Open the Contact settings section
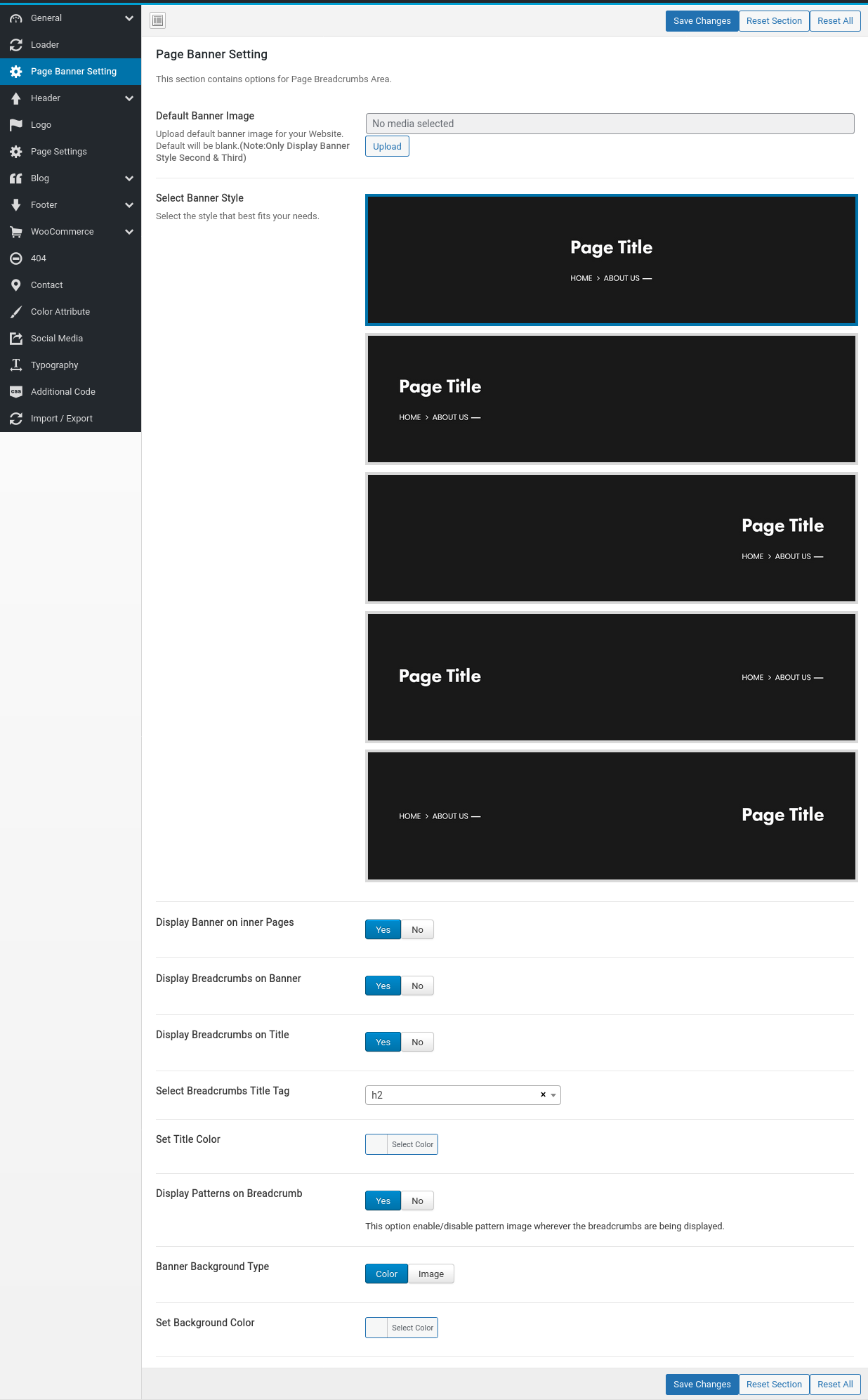The height and width of the screenshot is (1400, 868). point(70,285)
